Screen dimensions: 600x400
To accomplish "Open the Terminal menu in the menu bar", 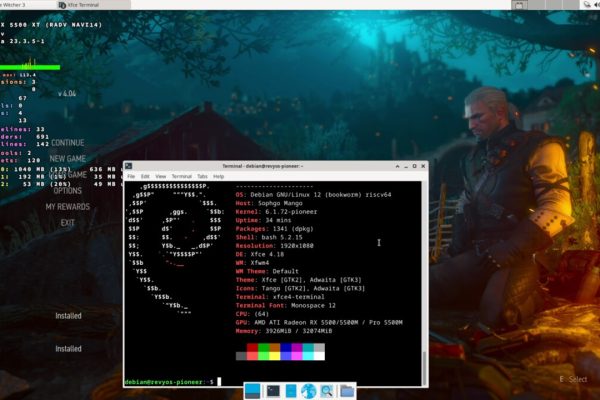I will pos(181,176).
